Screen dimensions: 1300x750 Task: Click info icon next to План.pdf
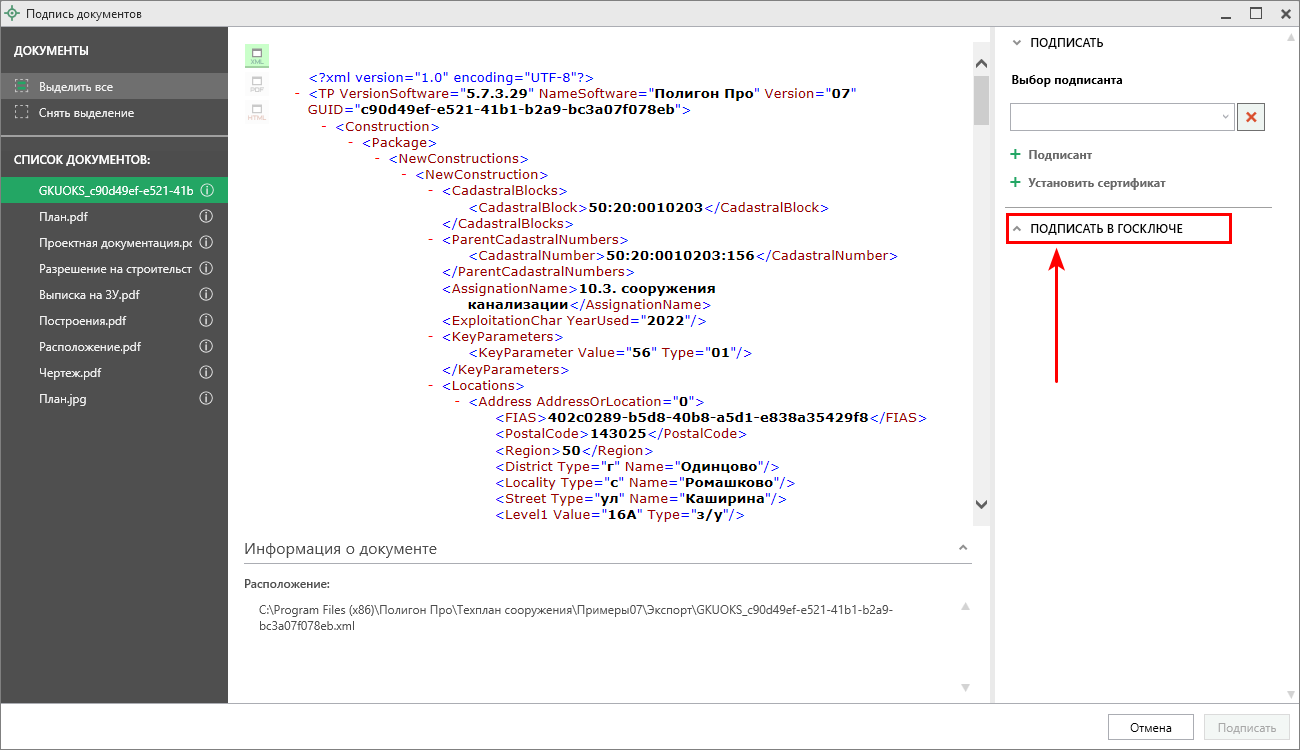point(206,217)
